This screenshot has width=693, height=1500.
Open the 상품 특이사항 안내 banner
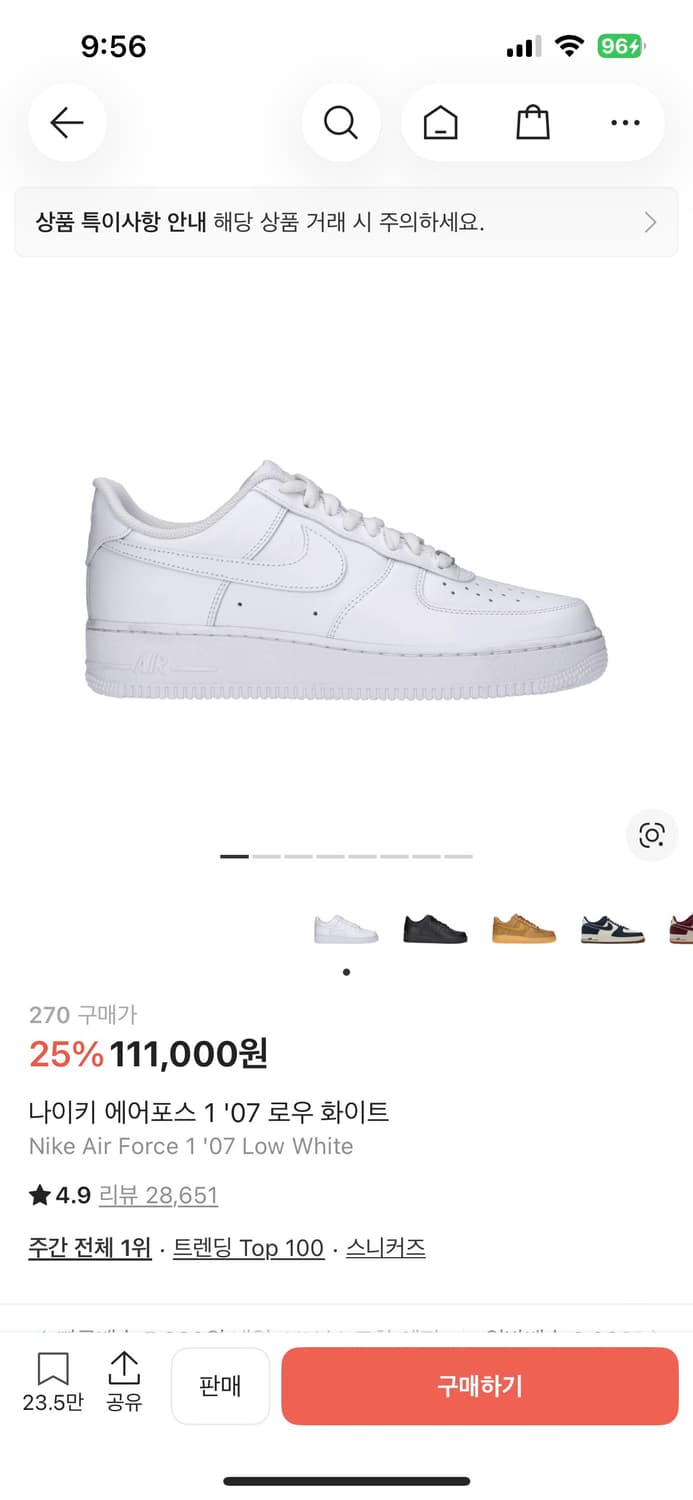(x=346, y=222)
